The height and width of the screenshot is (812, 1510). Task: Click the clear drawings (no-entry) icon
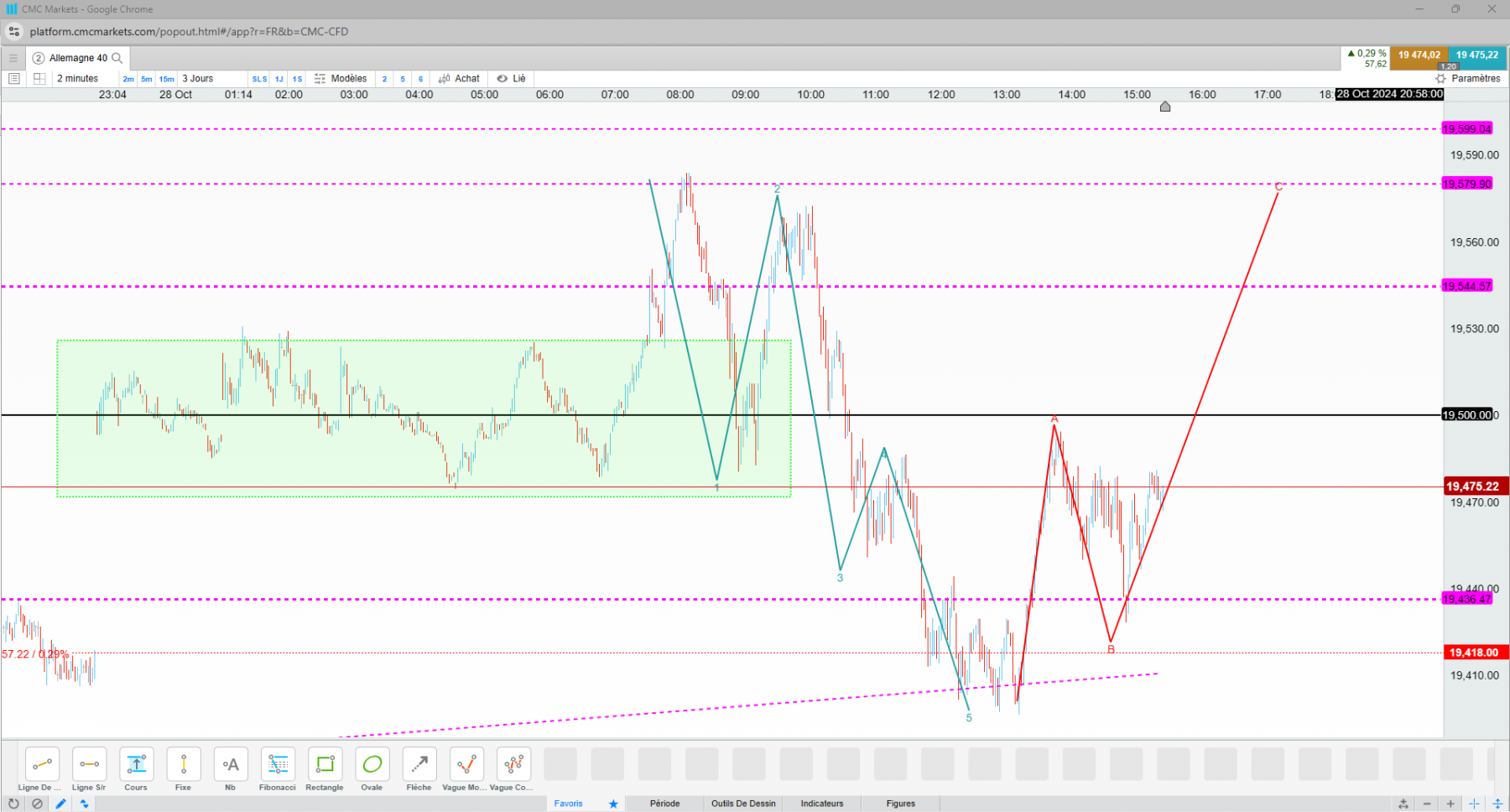coord(37,804)
